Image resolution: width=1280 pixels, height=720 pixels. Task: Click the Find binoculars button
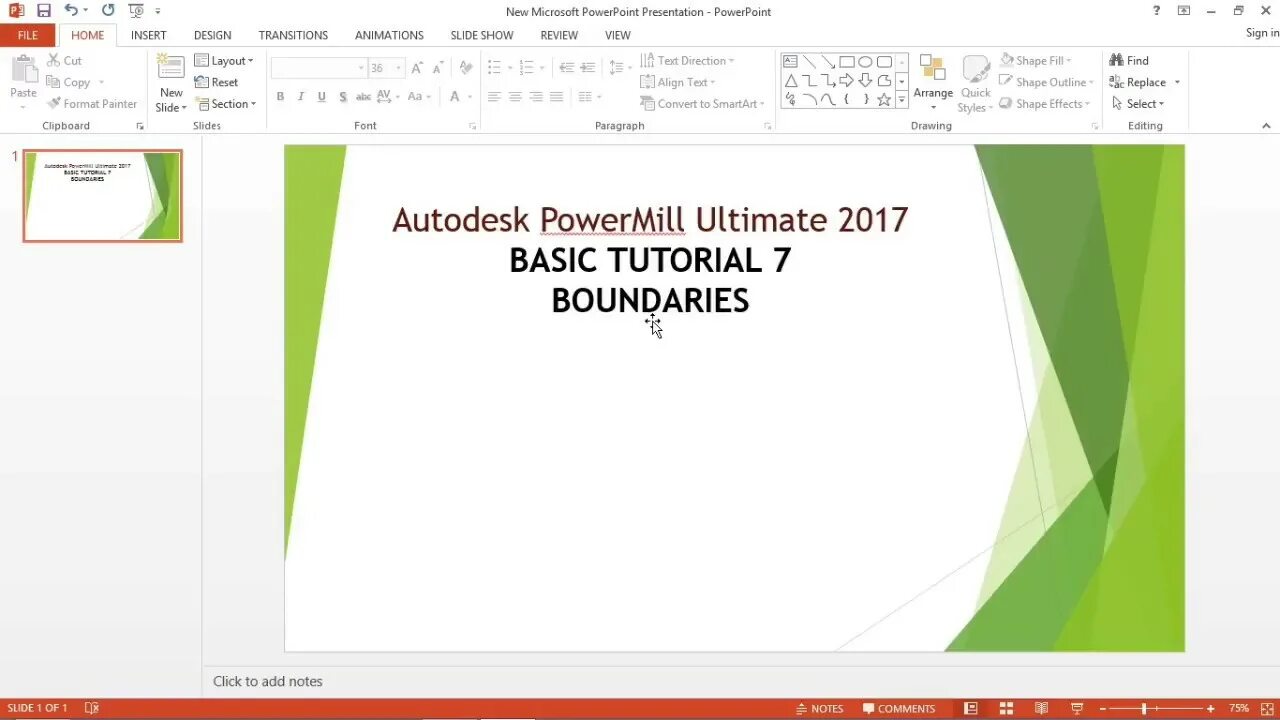tap(1129, 60)
